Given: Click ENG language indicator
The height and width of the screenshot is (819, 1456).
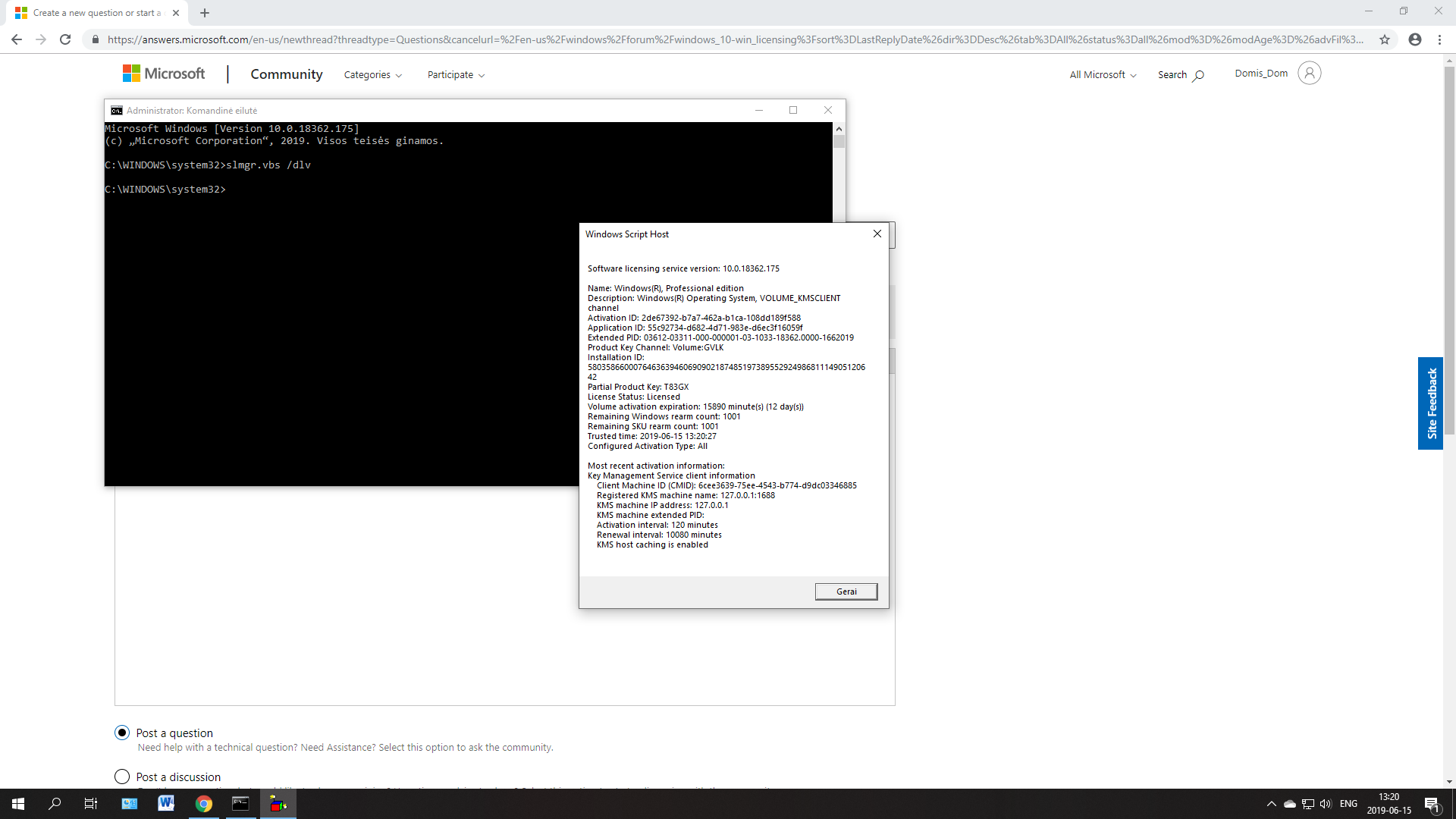Looking at the screenshot, I should [x=1348, y=804].
